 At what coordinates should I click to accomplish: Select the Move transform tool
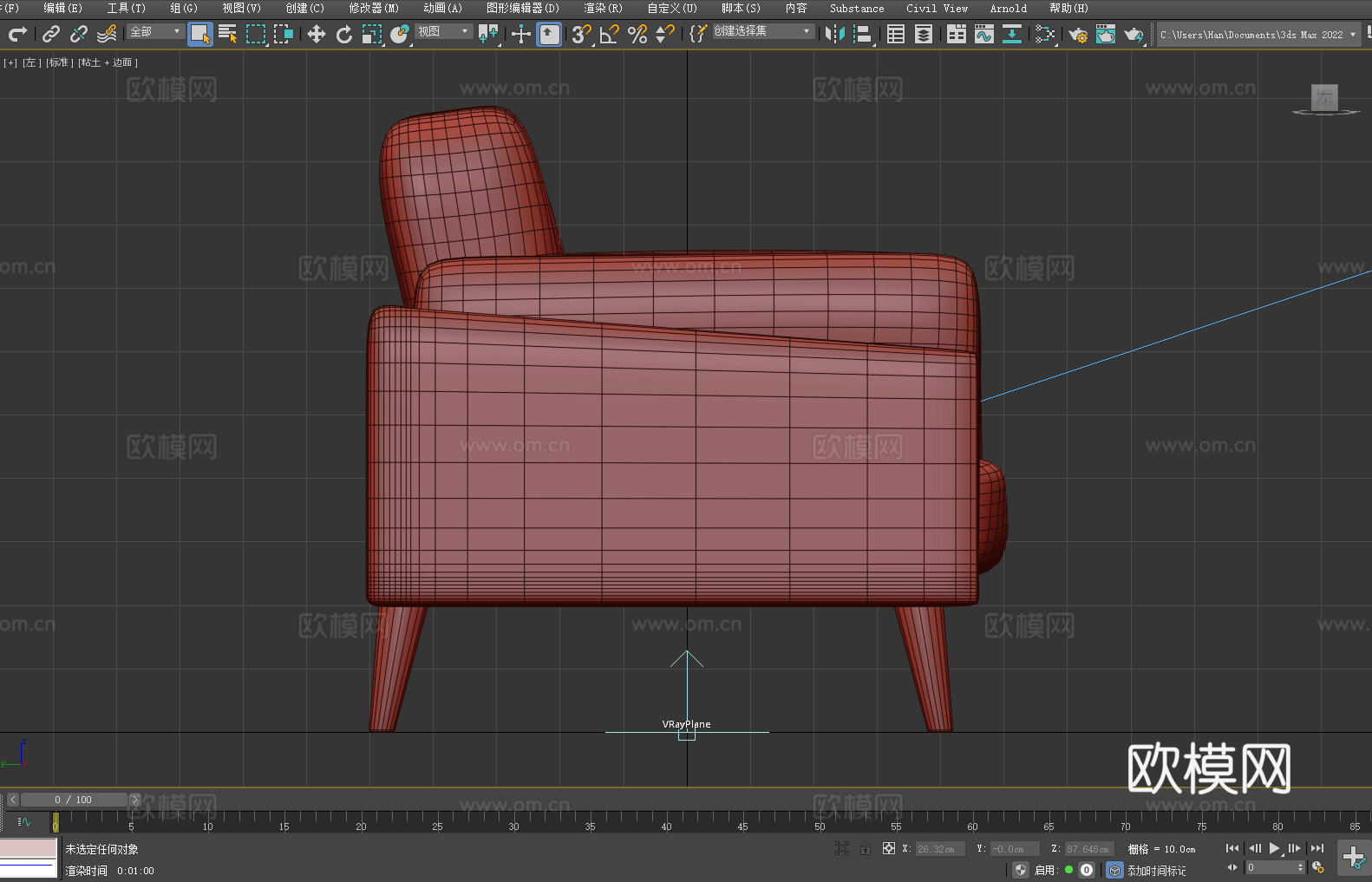coord(317,34)
